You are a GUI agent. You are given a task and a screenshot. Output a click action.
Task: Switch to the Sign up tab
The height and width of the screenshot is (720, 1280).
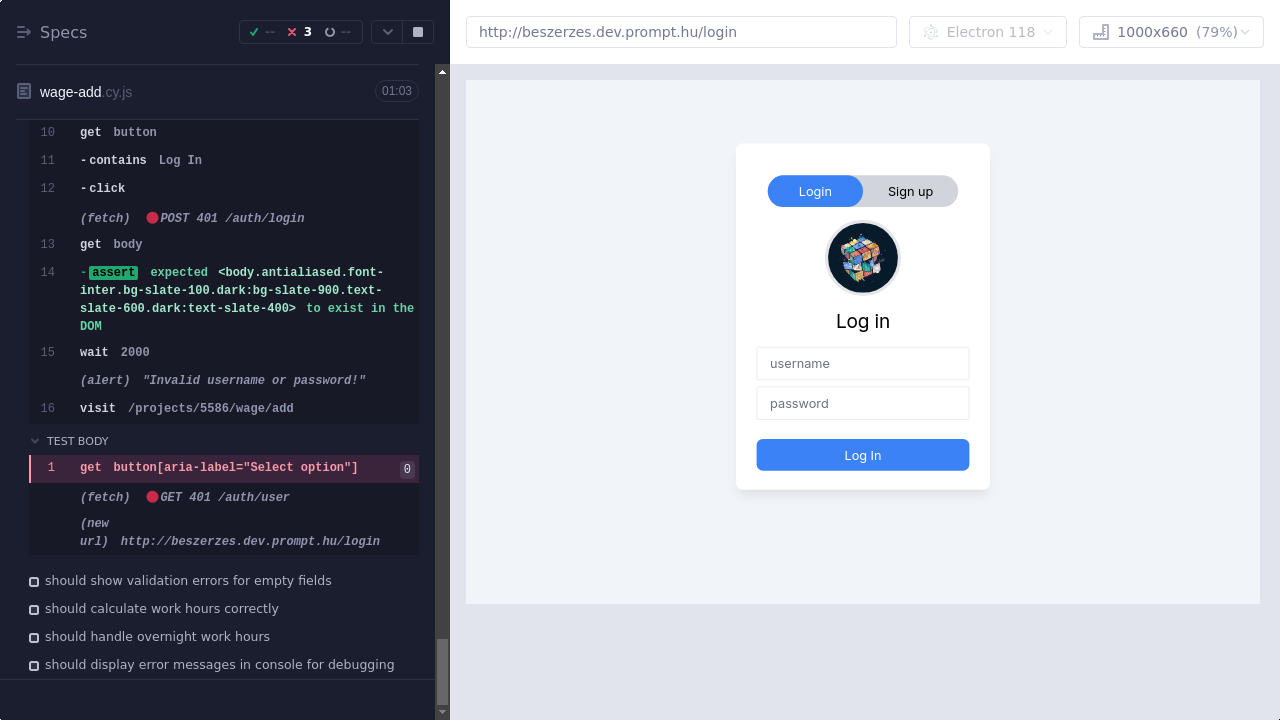pos(910,191)
